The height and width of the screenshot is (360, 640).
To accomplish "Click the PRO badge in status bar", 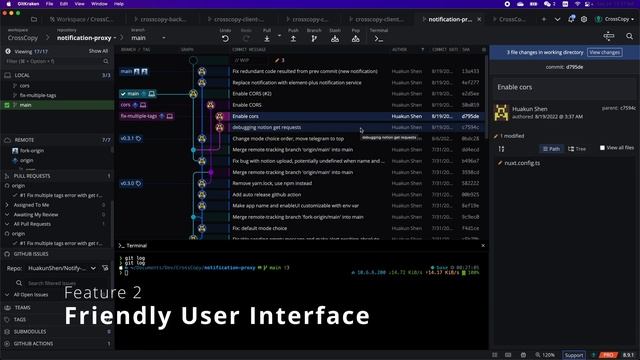I will click(x=608, y=355).
